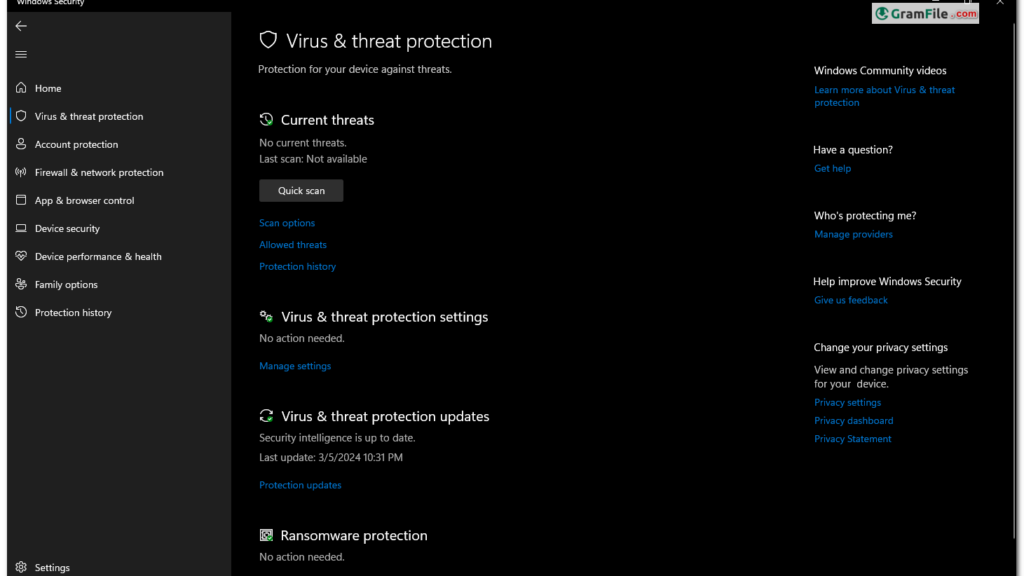
Task: Click the Allowed threats link
Action: [x=293, y=244]
